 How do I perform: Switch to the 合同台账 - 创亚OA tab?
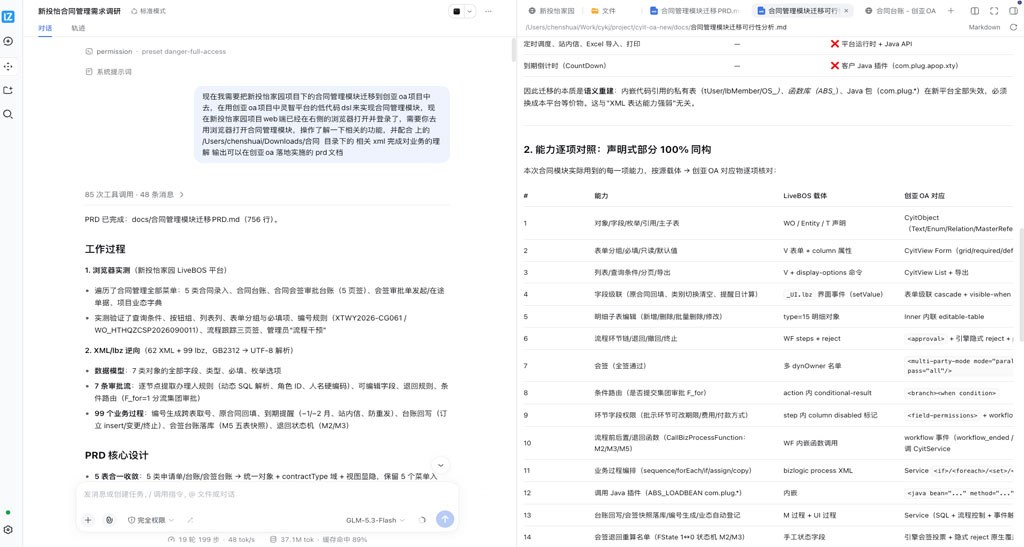(x=900, y=11)
